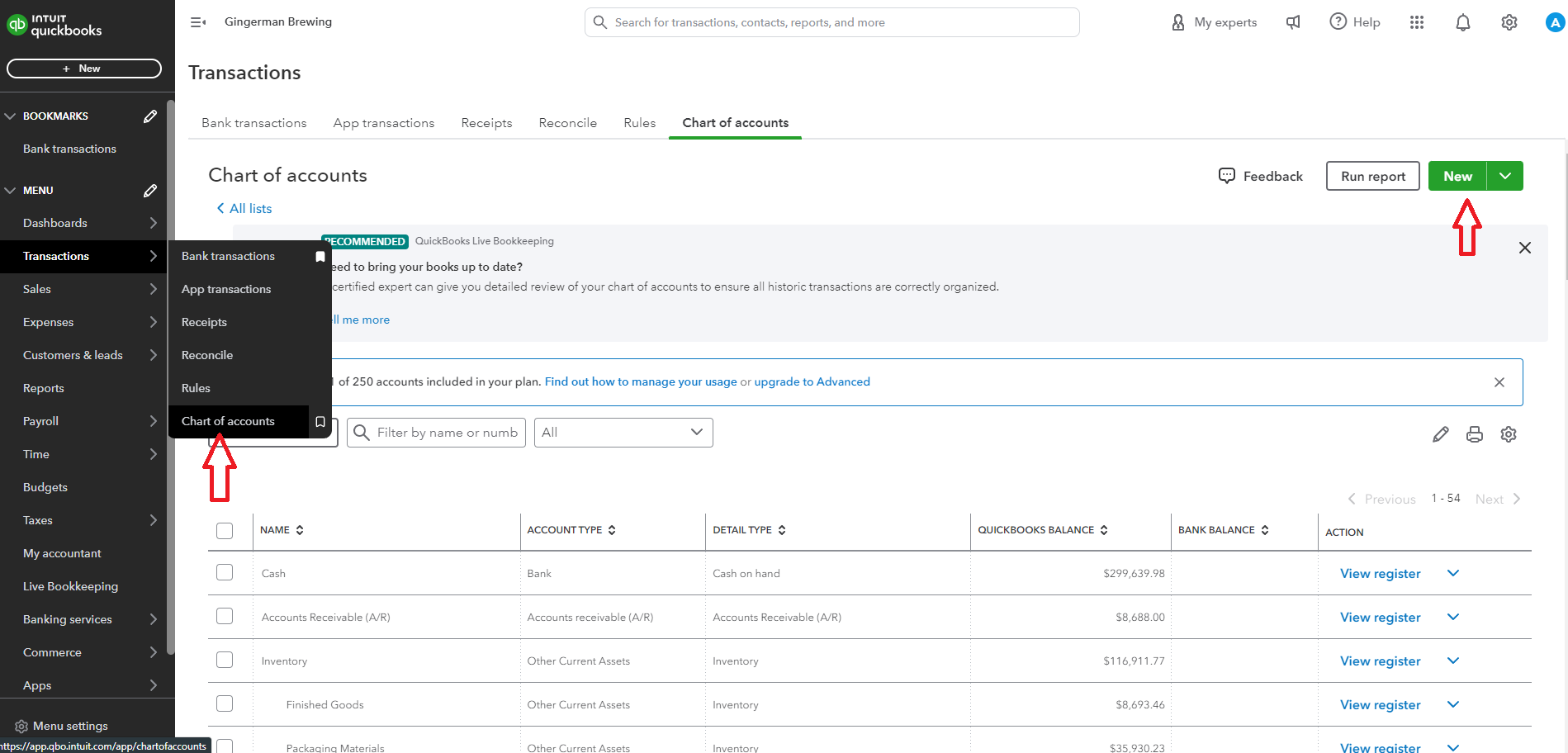1568x753 pixels.
Task: Check the Finished Goods row
Action: click(225, 703)
